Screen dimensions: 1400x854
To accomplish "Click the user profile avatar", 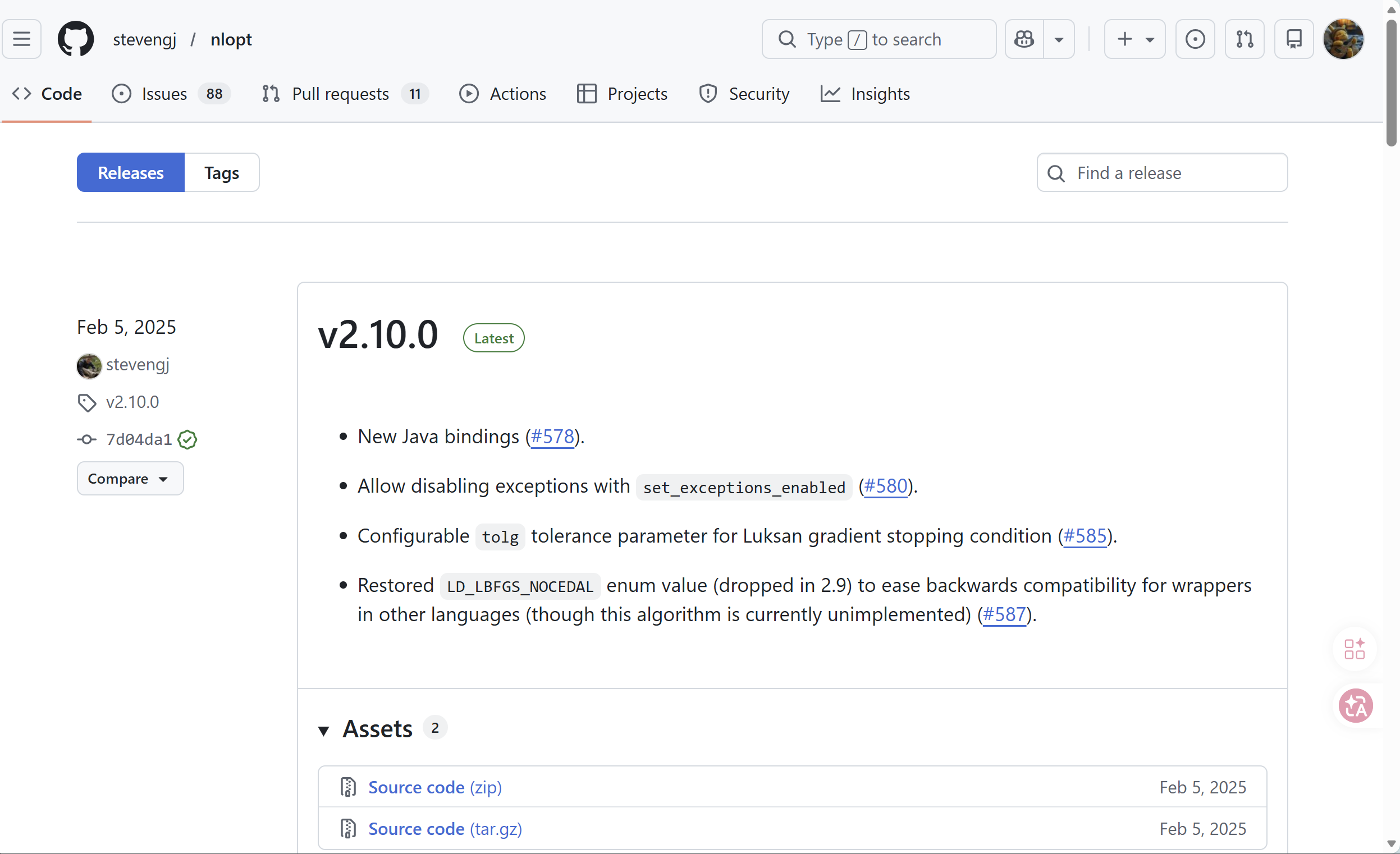I will 1343,39.
